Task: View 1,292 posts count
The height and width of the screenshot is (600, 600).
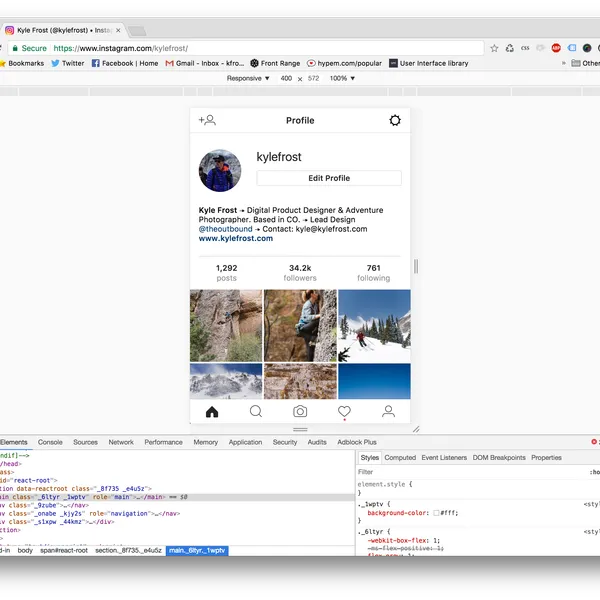Action: (x=227, y=273)
